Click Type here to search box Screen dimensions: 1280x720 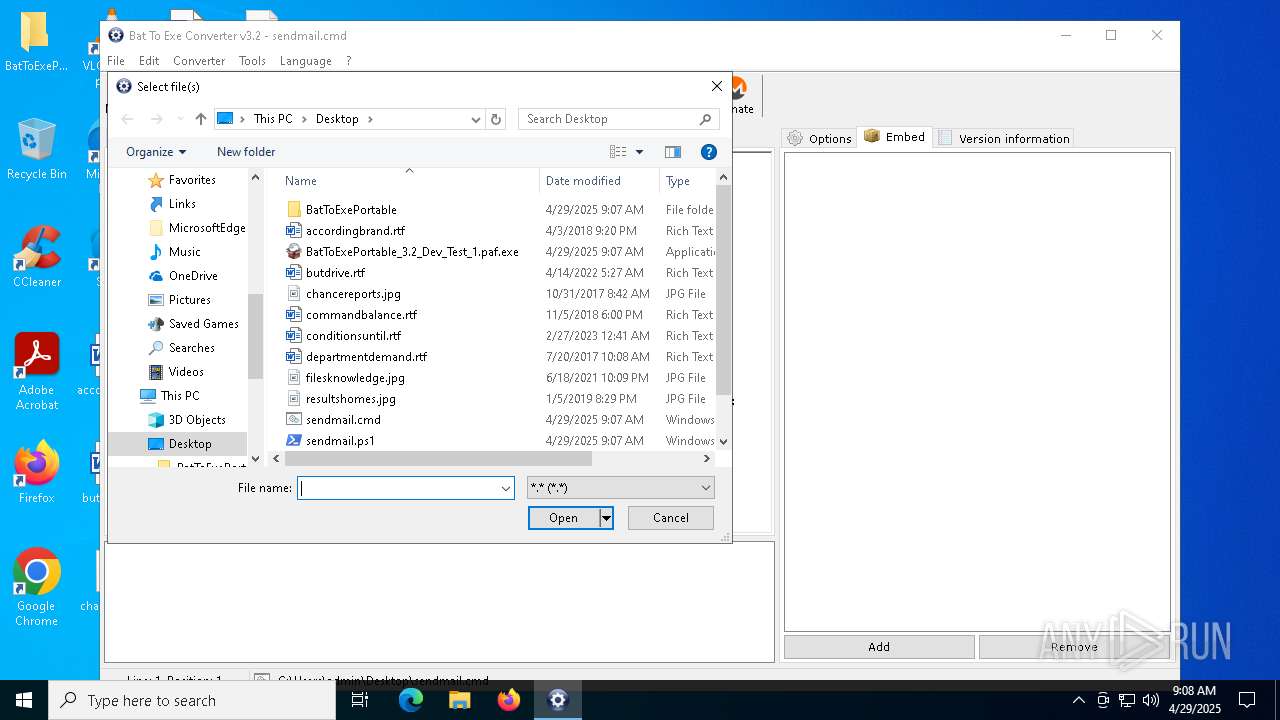[192, 700]
